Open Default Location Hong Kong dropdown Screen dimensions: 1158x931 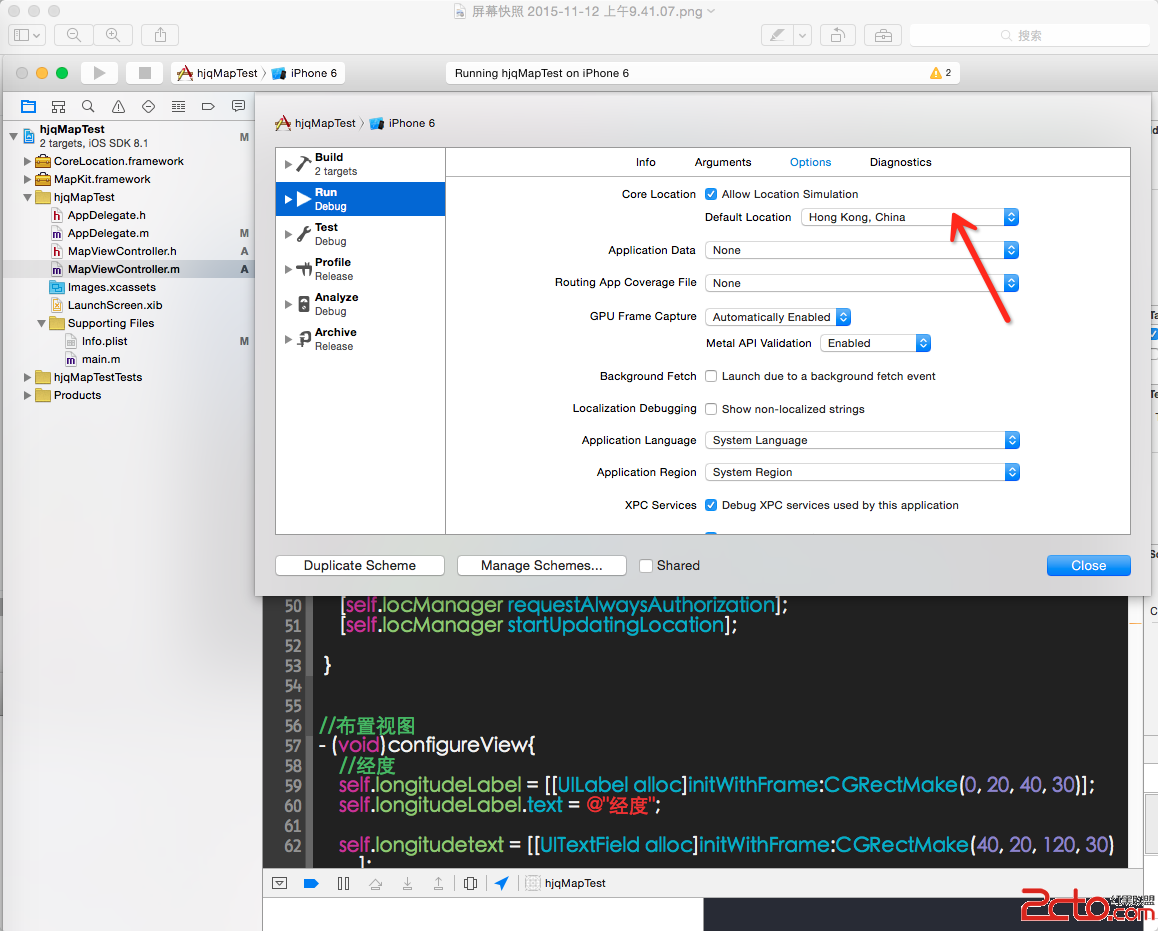pos(909,217)
